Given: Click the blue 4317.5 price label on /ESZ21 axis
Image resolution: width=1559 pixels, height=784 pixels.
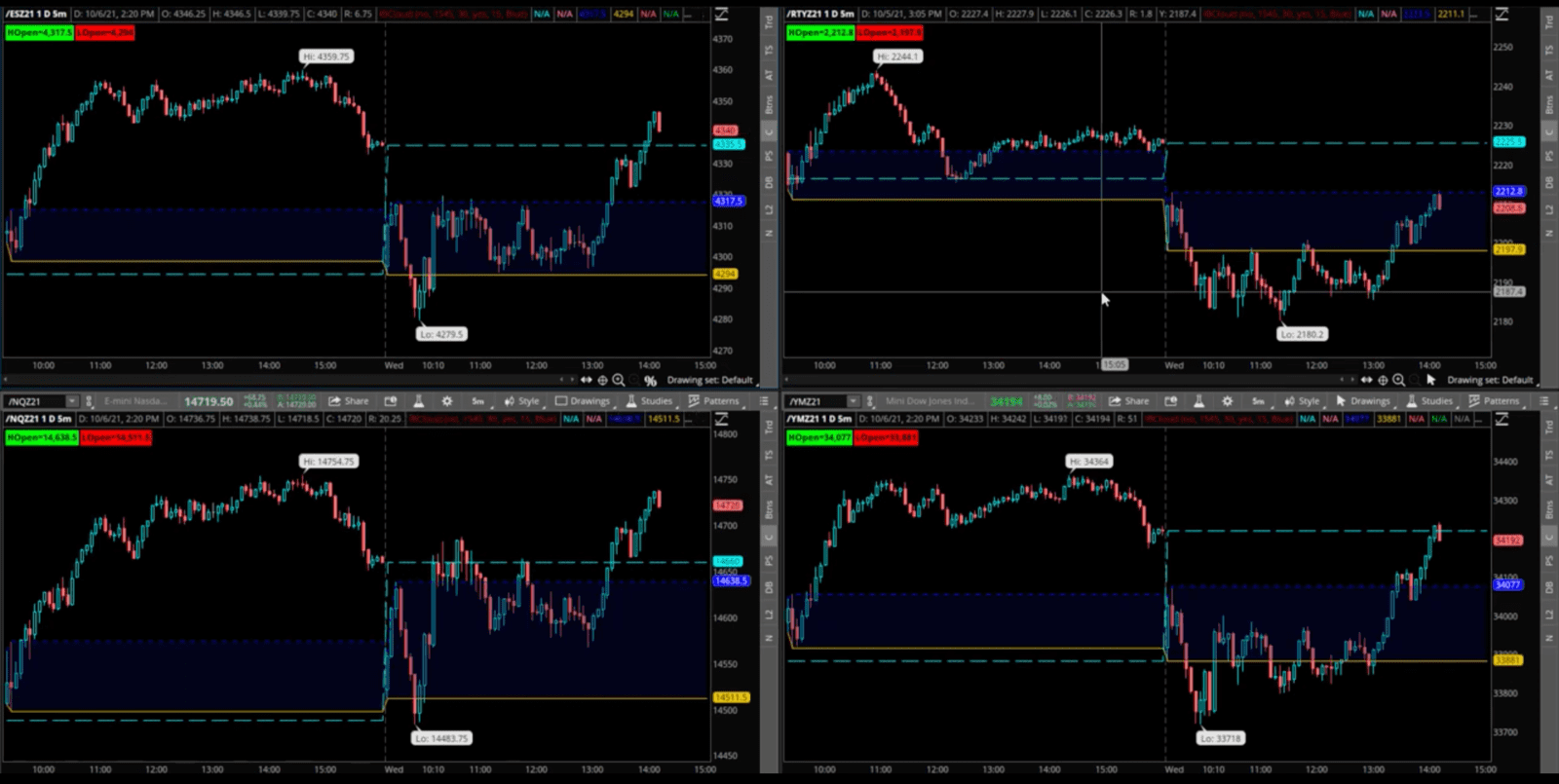Looking at the screenshot, I should 728,202.
